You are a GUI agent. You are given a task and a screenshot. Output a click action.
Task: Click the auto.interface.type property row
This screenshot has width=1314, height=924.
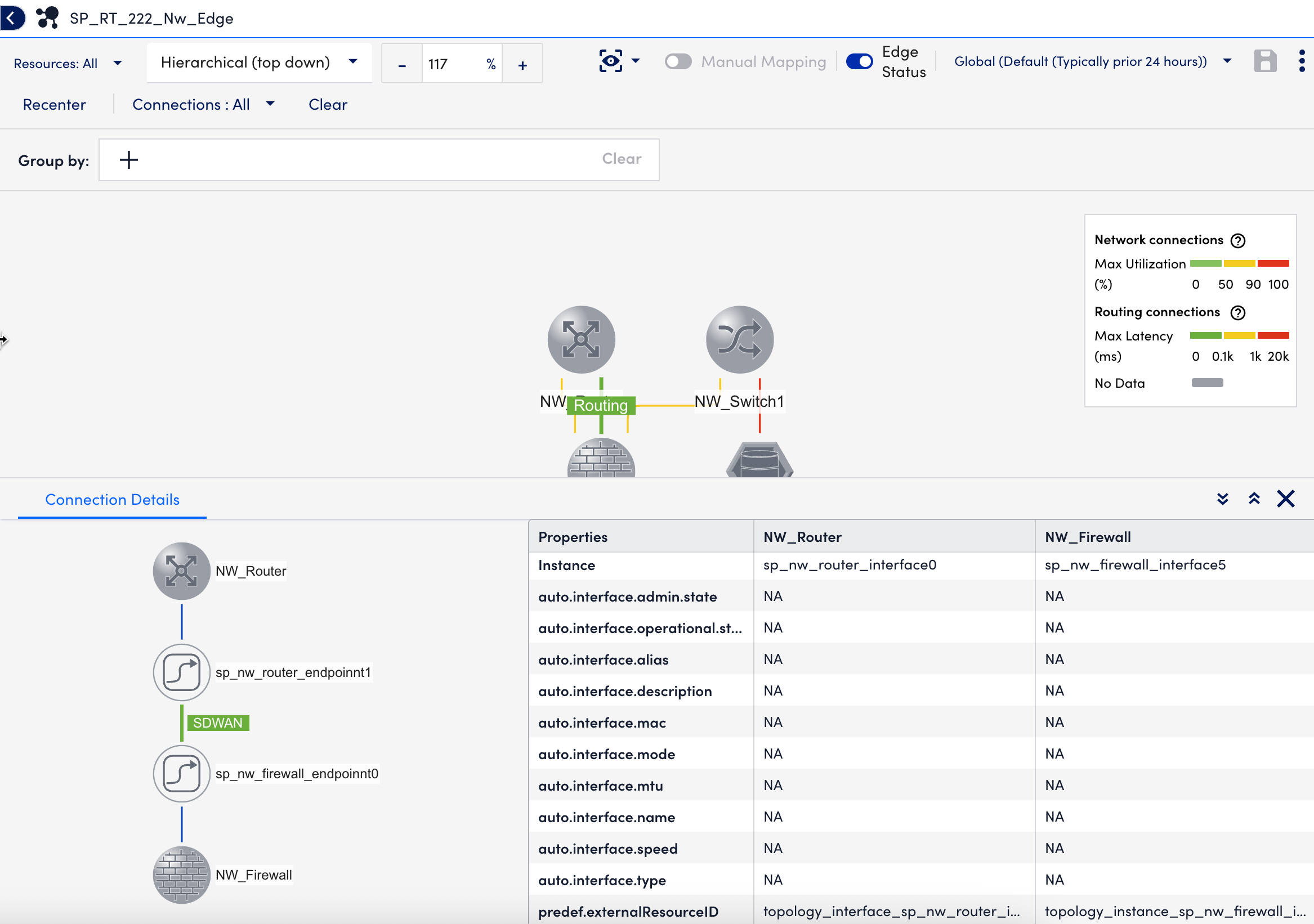click(x=922, y=880)
